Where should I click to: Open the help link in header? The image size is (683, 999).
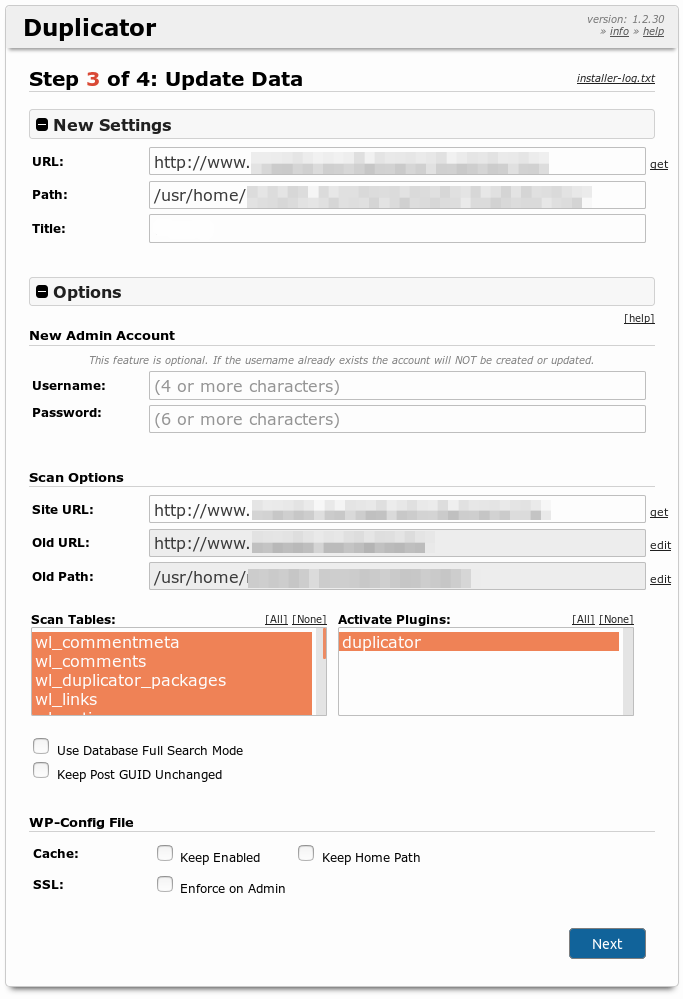653,32
